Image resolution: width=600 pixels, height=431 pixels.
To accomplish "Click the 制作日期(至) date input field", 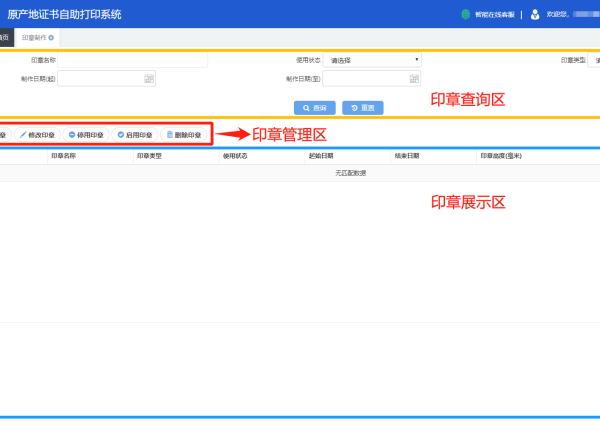I will tap(372, 79).
